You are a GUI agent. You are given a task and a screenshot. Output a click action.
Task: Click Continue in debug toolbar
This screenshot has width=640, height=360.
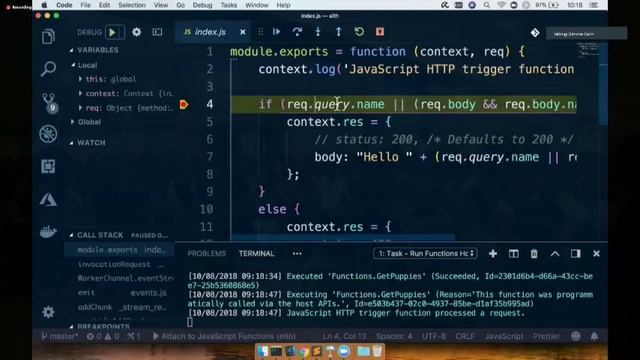tap(276, 32)
